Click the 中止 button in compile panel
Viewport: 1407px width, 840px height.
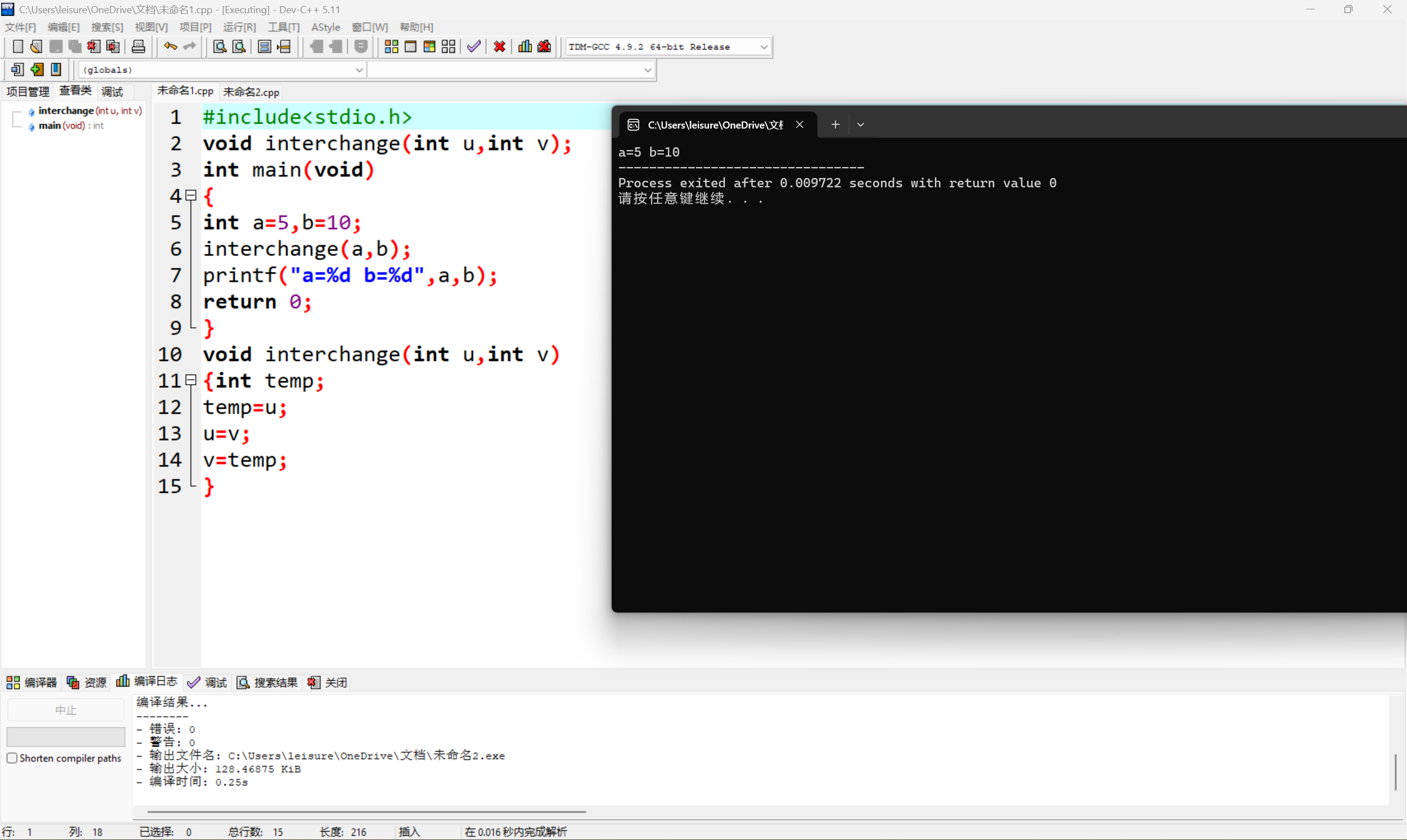66,709
